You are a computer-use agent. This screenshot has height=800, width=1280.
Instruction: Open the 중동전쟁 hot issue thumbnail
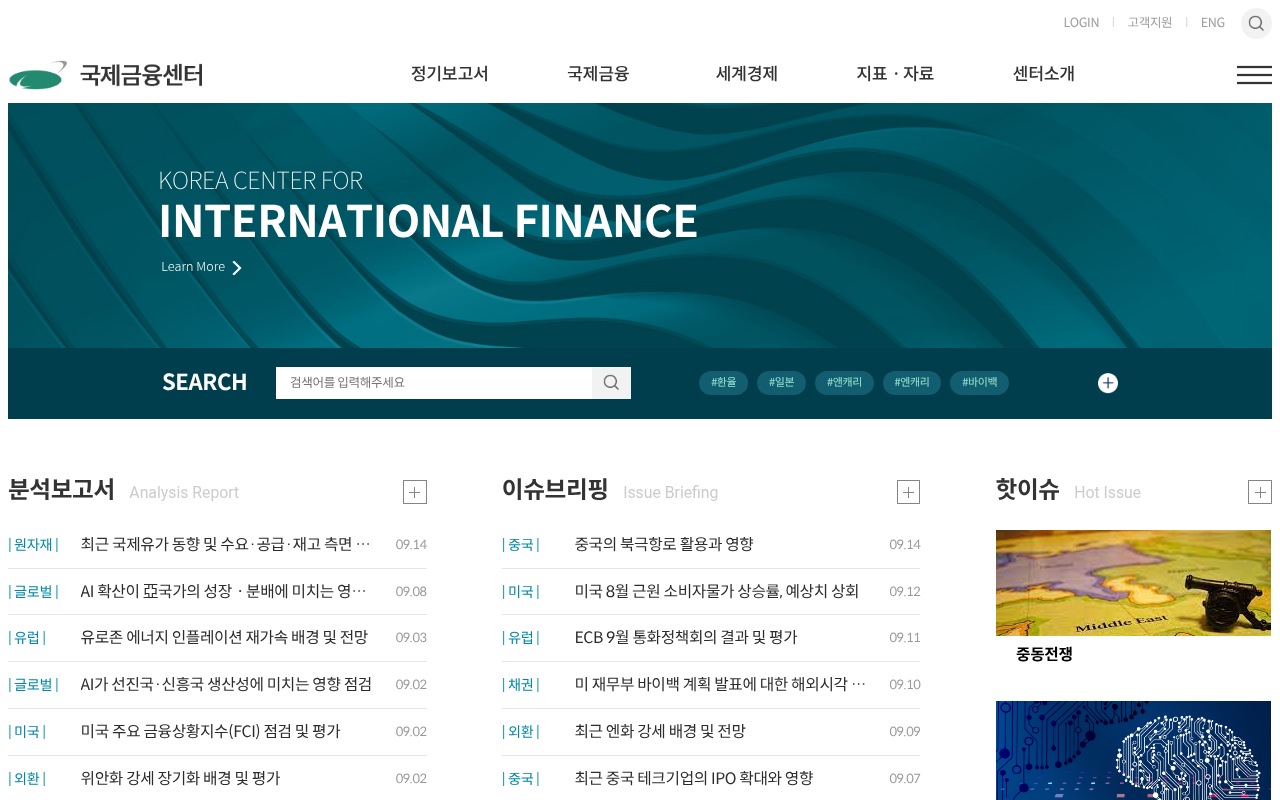click(x=1134, y=583)
